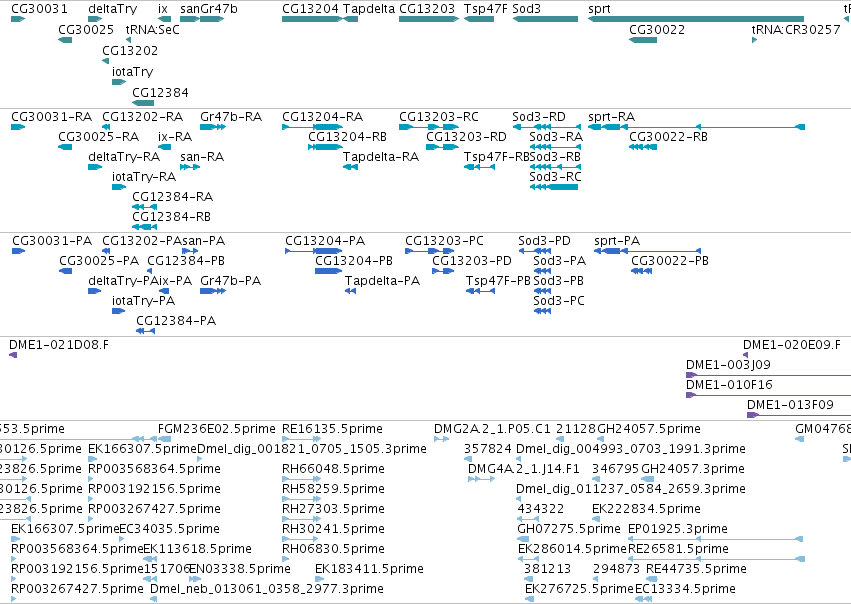This screenshot has width=851, height=604.
Task: Click the iotaTry gene label
Action: point(132,72)
